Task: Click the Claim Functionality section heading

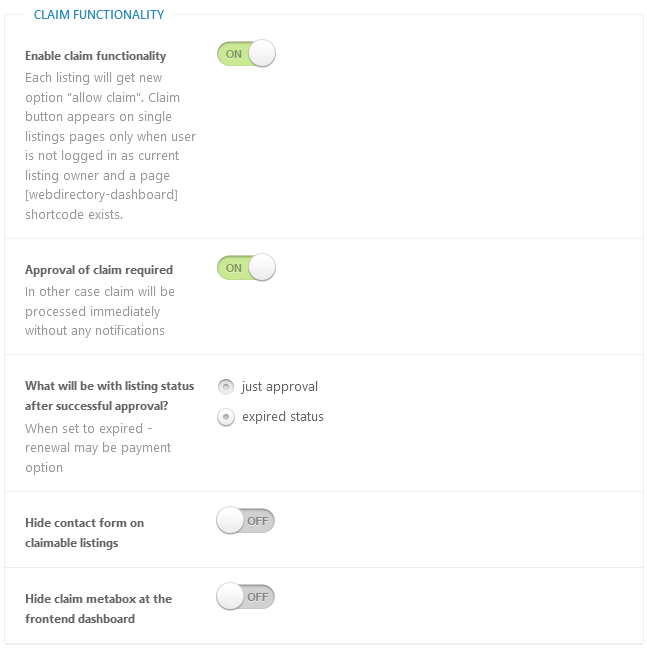Action: click(x=99, y=15)
